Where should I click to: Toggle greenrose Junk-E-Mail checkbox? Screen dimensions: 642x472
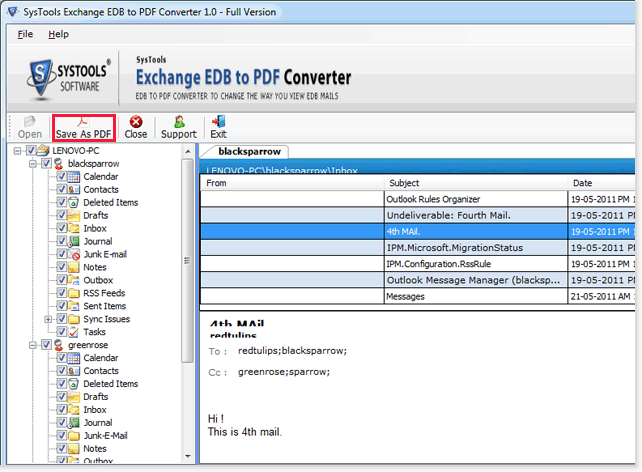click(x=61, y=436)
